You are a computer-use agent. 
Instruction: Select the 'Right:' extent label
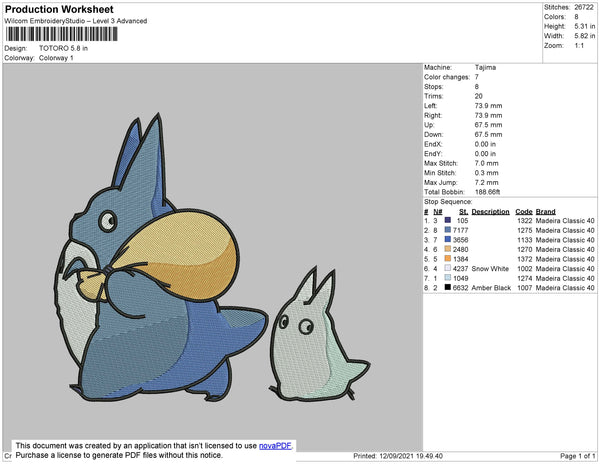point(433,115)
